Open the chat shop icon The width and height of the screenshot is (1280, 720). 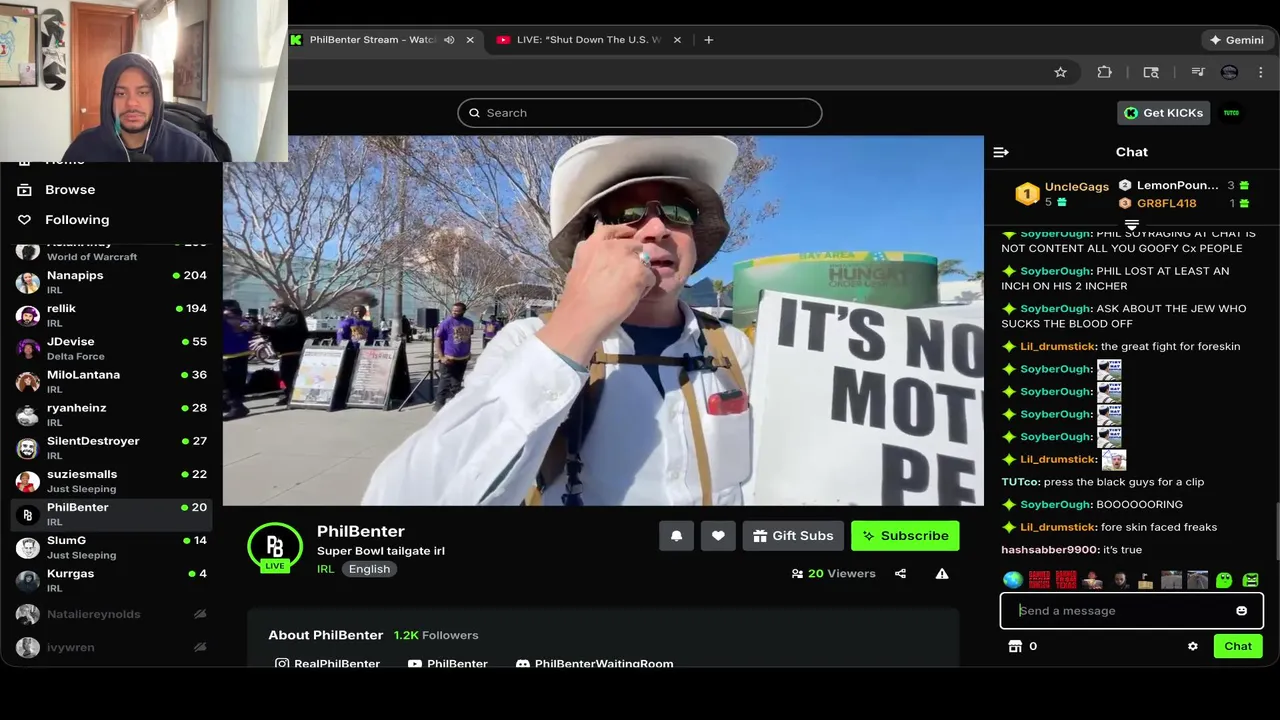click(x=1015, y=647)
